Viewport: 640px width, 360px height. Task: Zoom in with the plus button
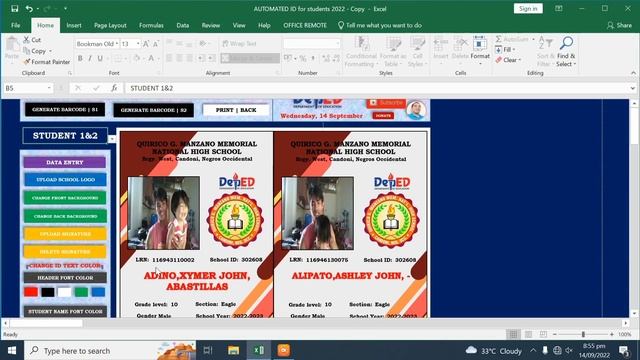[x=611, y=334]
